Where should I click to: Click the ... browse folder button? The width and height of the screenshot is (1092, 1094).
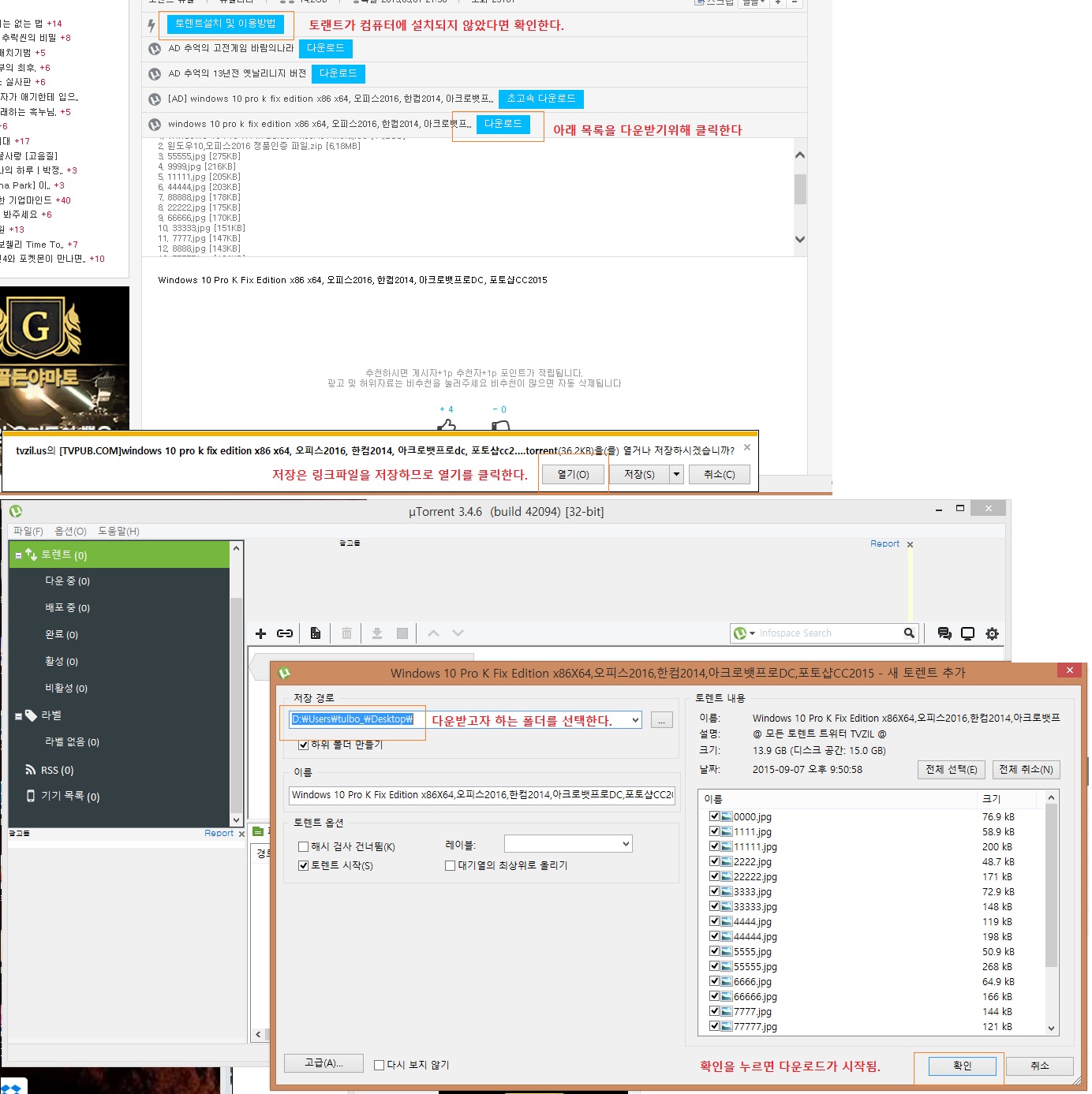(661, 719)
